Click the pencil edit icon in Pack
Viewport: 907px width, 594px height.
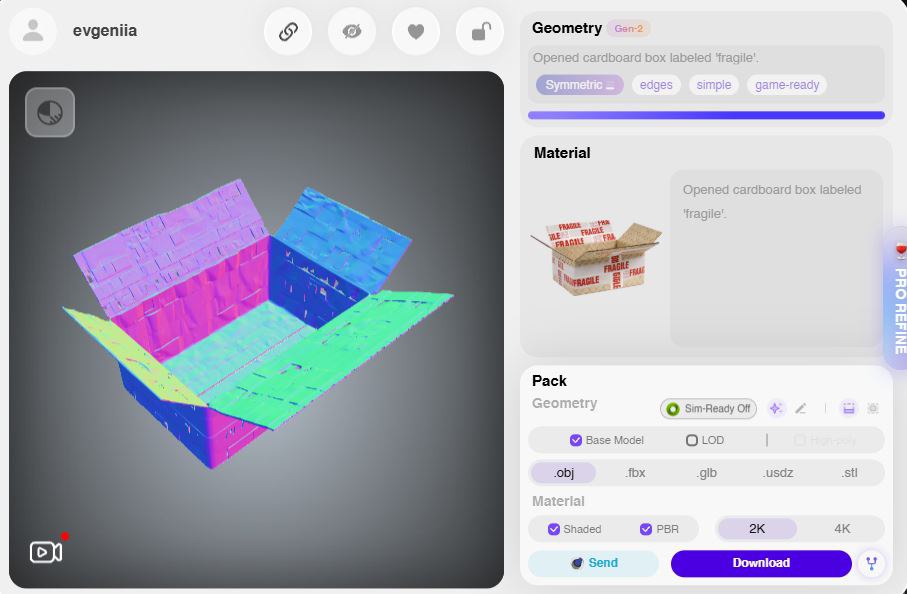point(801,409)
